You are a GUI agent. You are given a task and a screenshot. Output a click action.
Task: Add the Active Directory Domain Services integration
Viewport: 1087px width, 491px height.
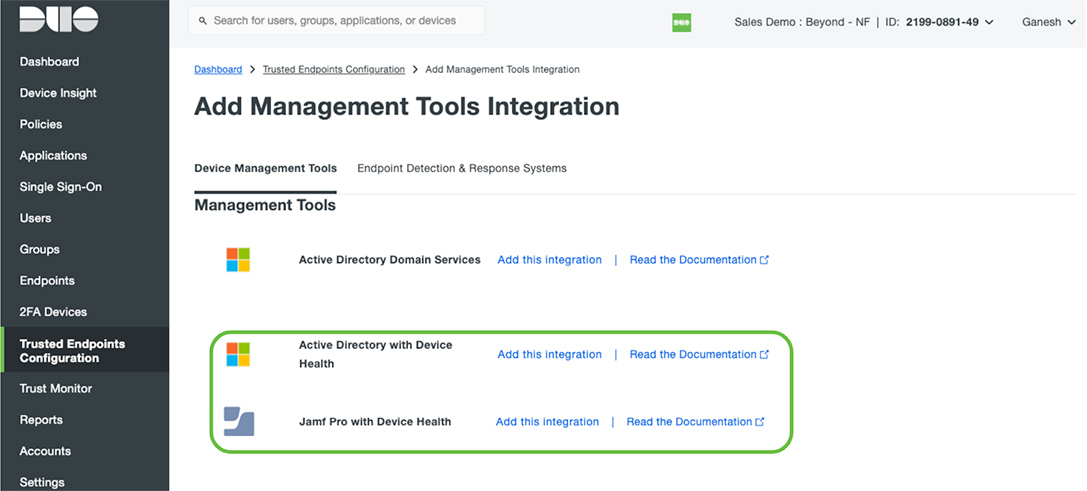pyautogui.click(x=549, y=260)
